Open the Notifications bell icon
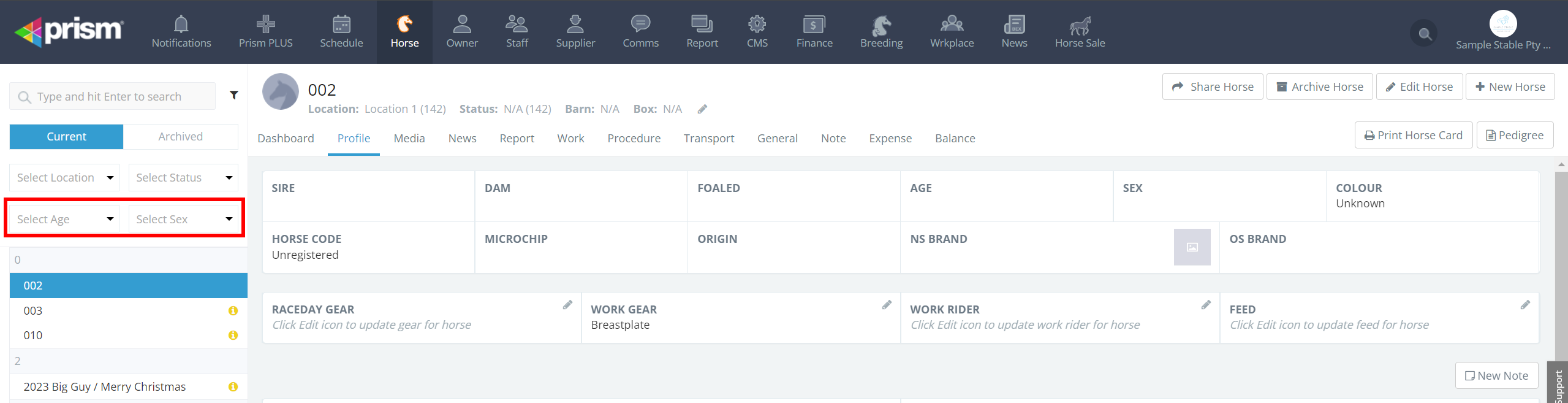This screenshot has width=1568, height=403. [181, 25]
